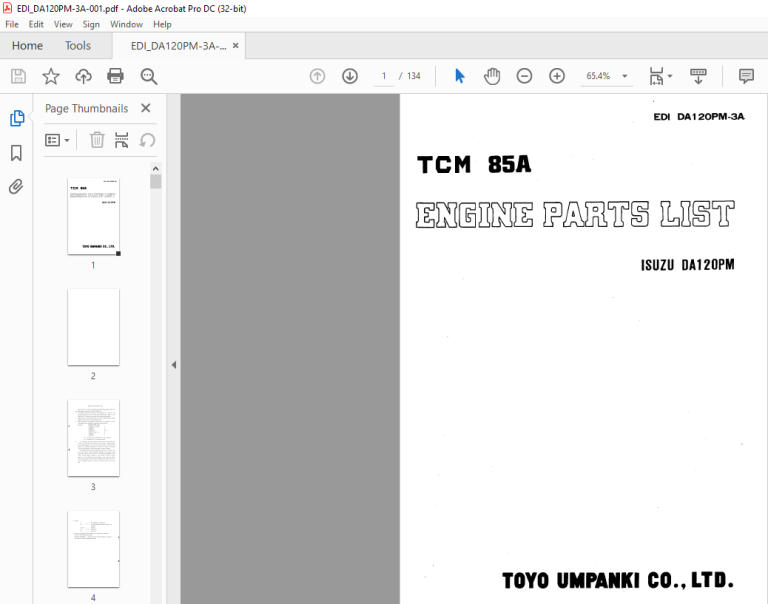
Task: Close the EDI_DA120PM-3A document tab
Action: point(236,46)
